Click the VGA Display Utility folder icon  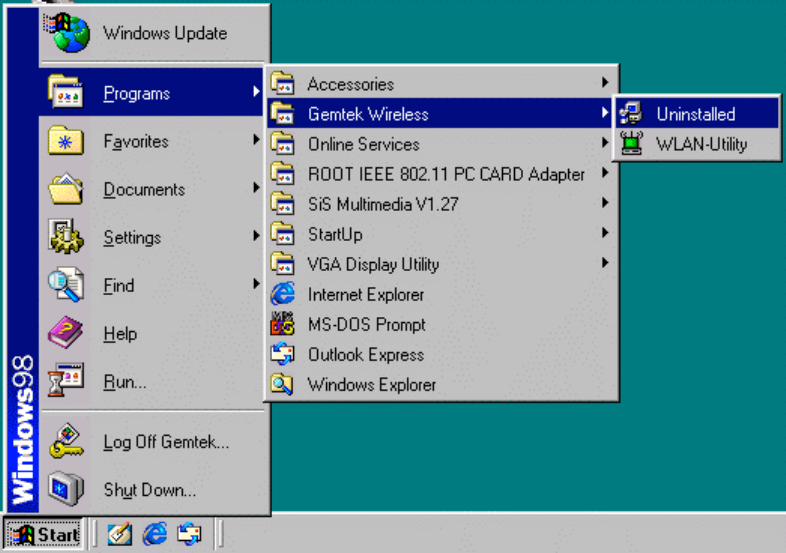[283, 264]
